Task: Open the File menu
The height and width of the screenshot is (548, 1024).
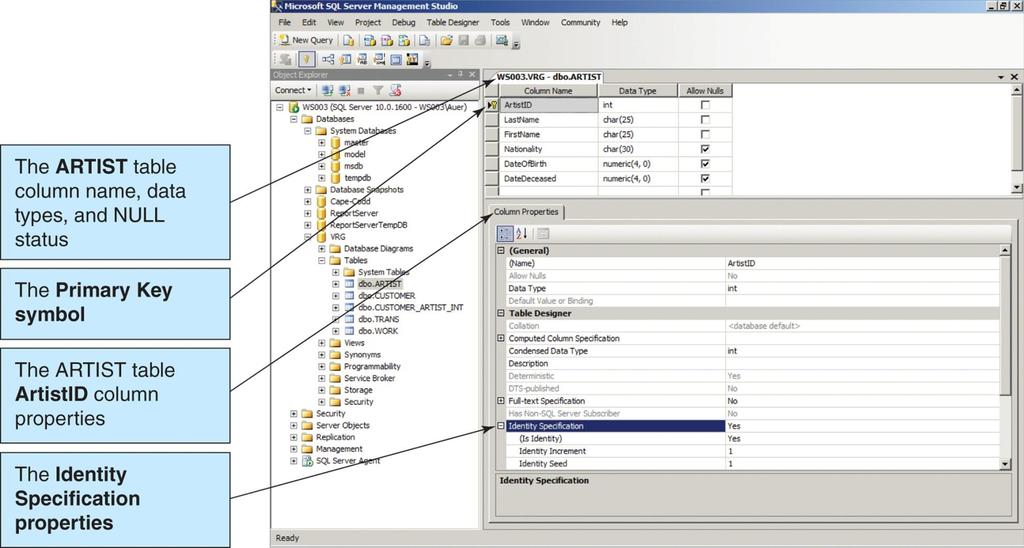Action: point(284,22)
